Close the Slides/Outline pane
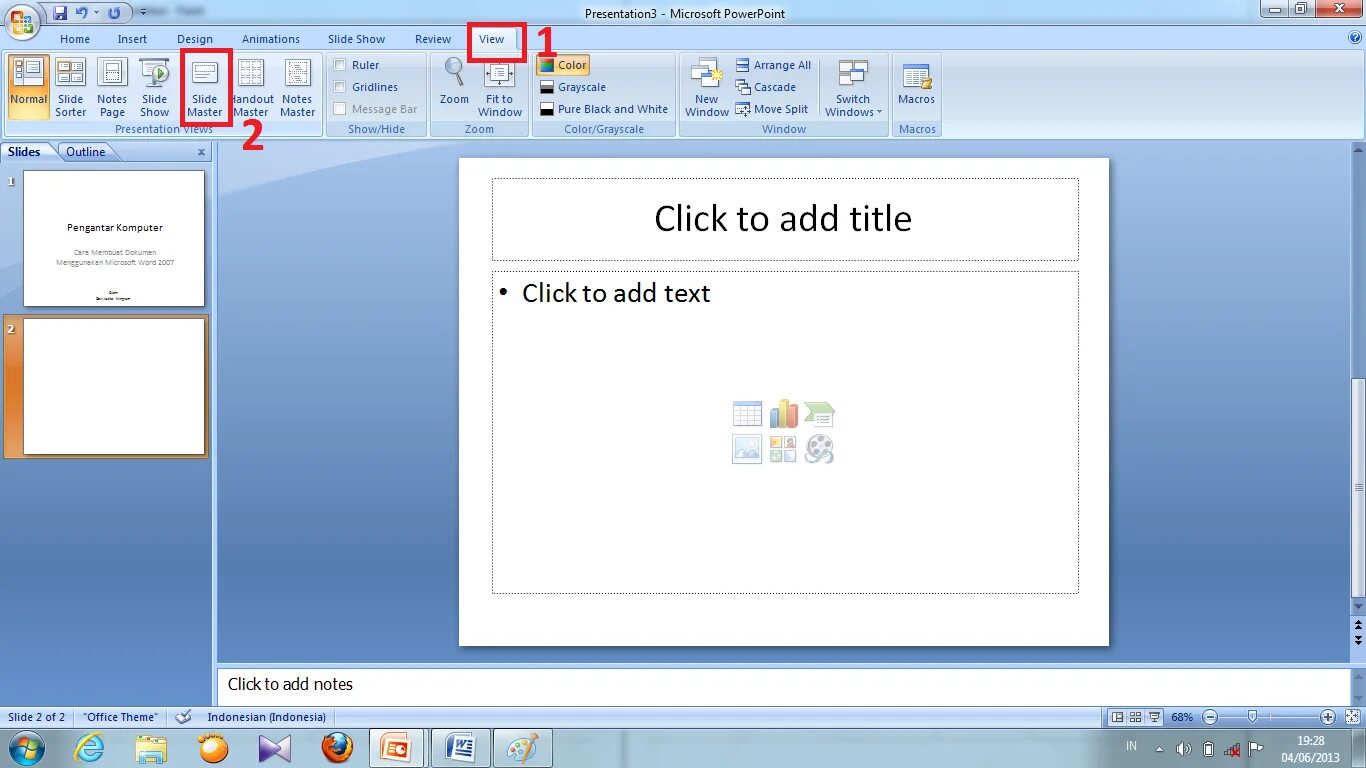 pos(201,152)
